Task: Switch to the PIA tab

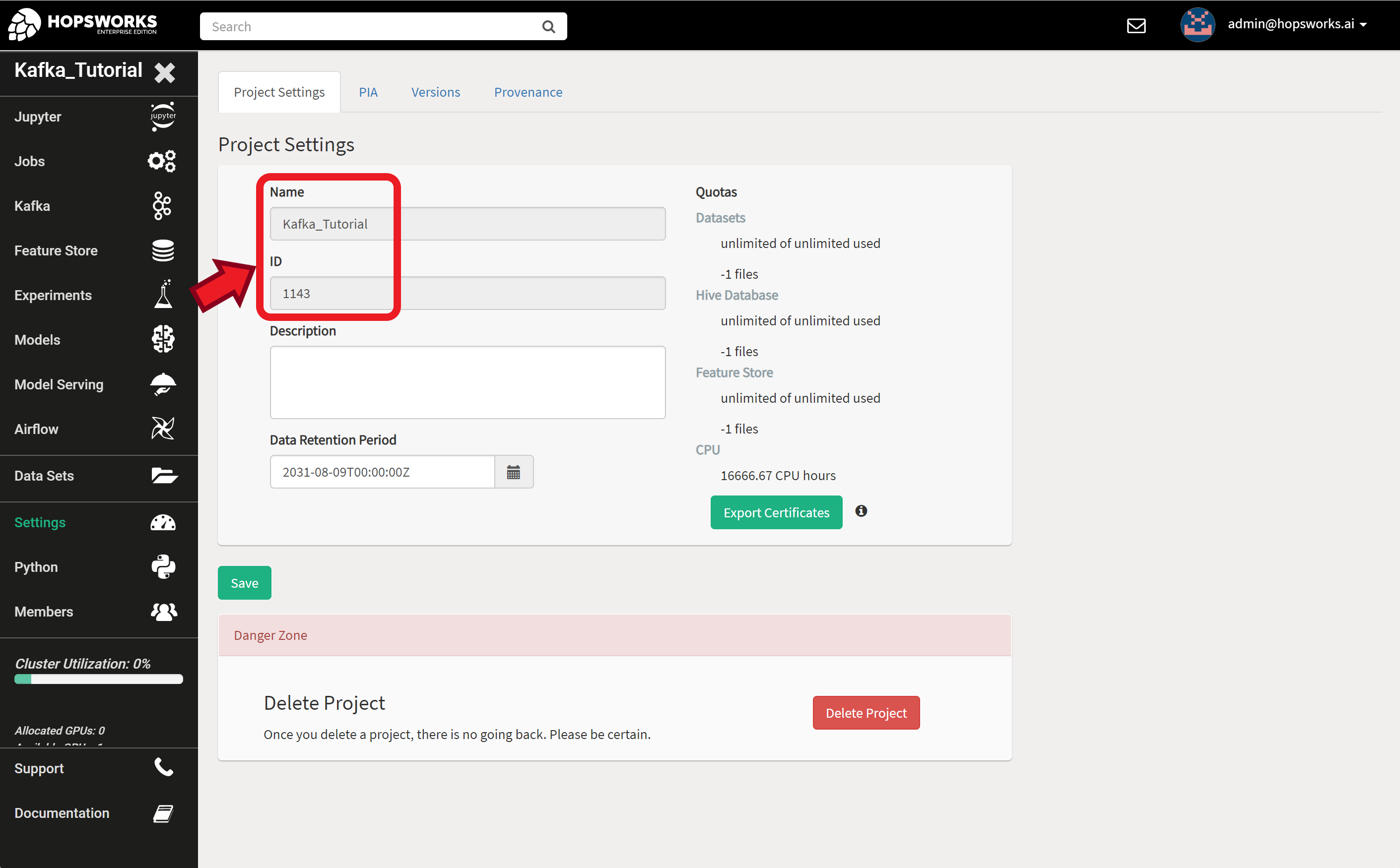Action: [368, 92]
